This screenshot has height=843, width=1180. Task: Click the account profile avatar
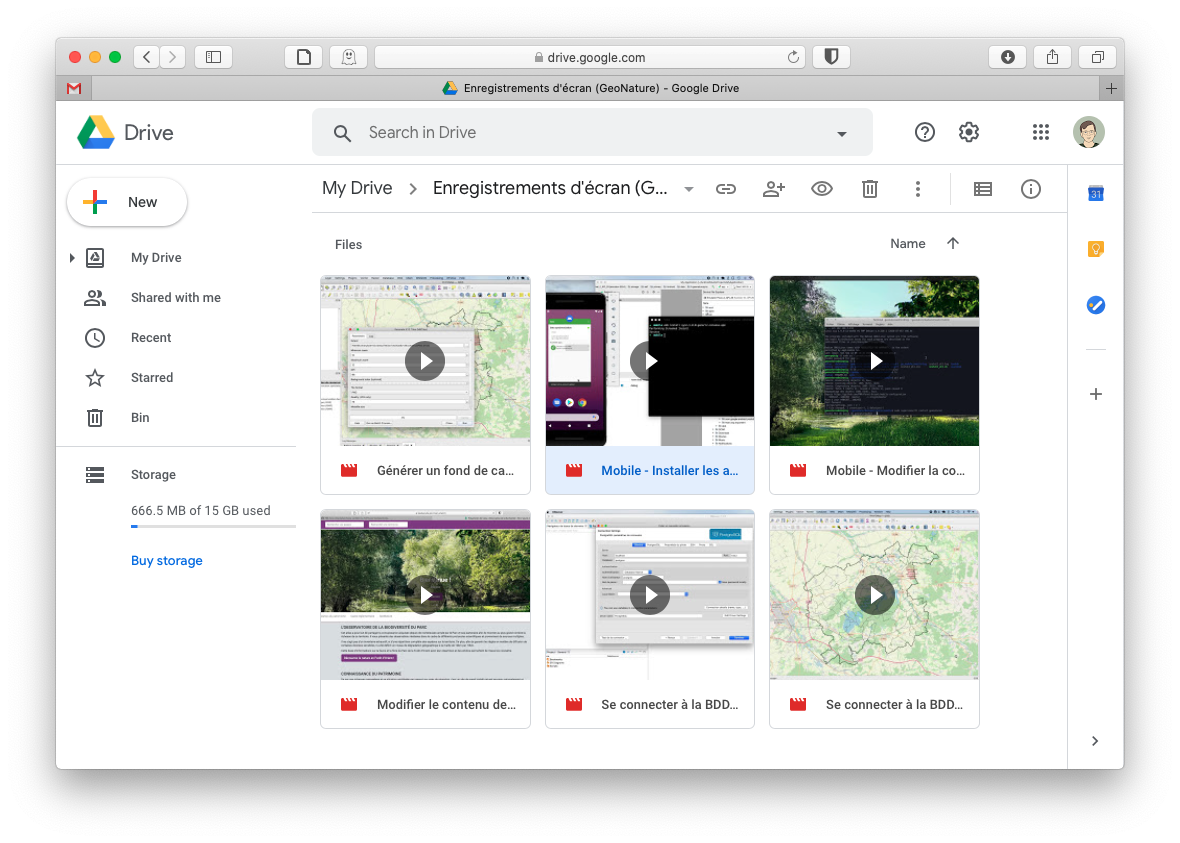(1089, 132)
